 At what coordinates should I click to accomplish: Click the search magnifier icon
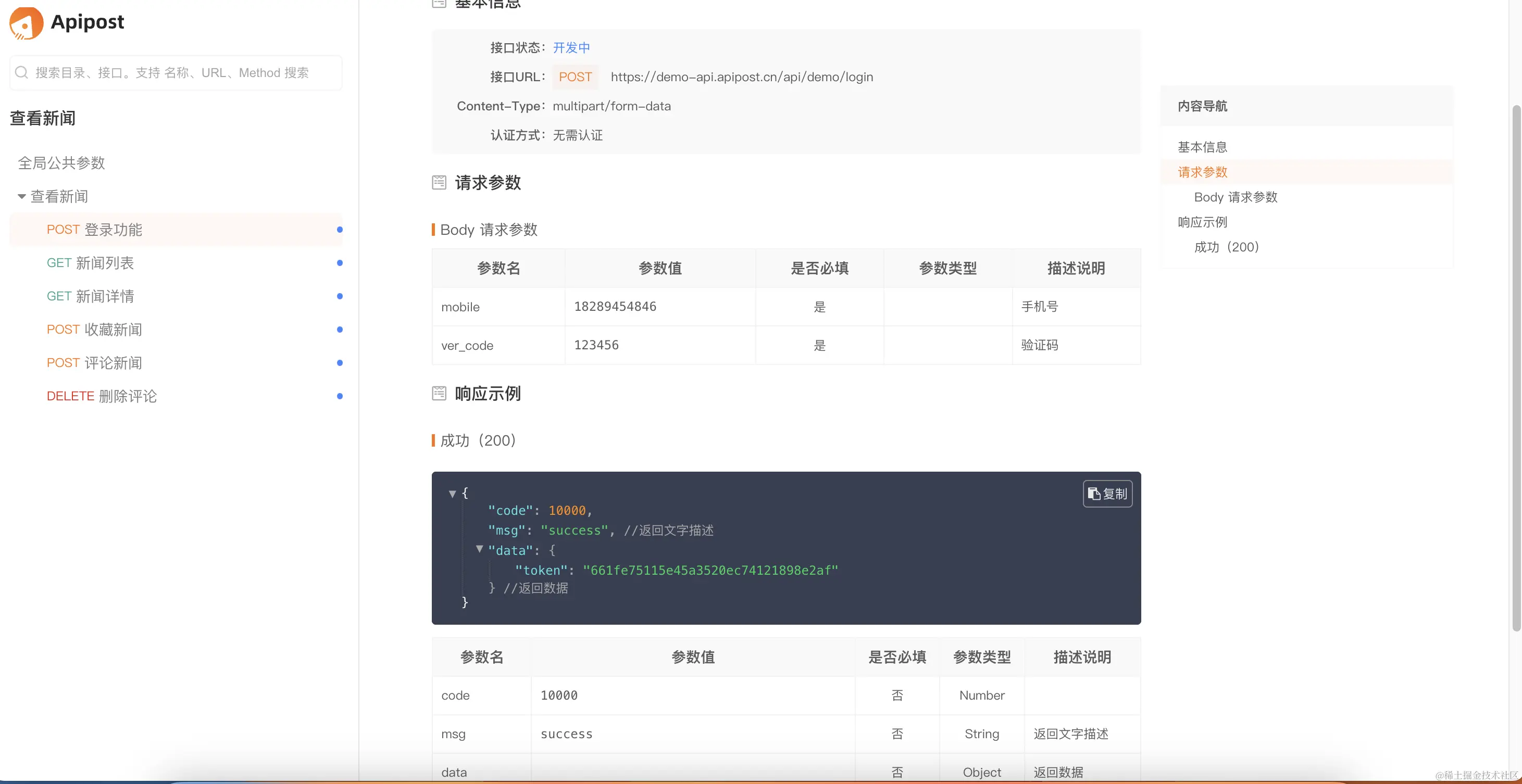[21, 72]
